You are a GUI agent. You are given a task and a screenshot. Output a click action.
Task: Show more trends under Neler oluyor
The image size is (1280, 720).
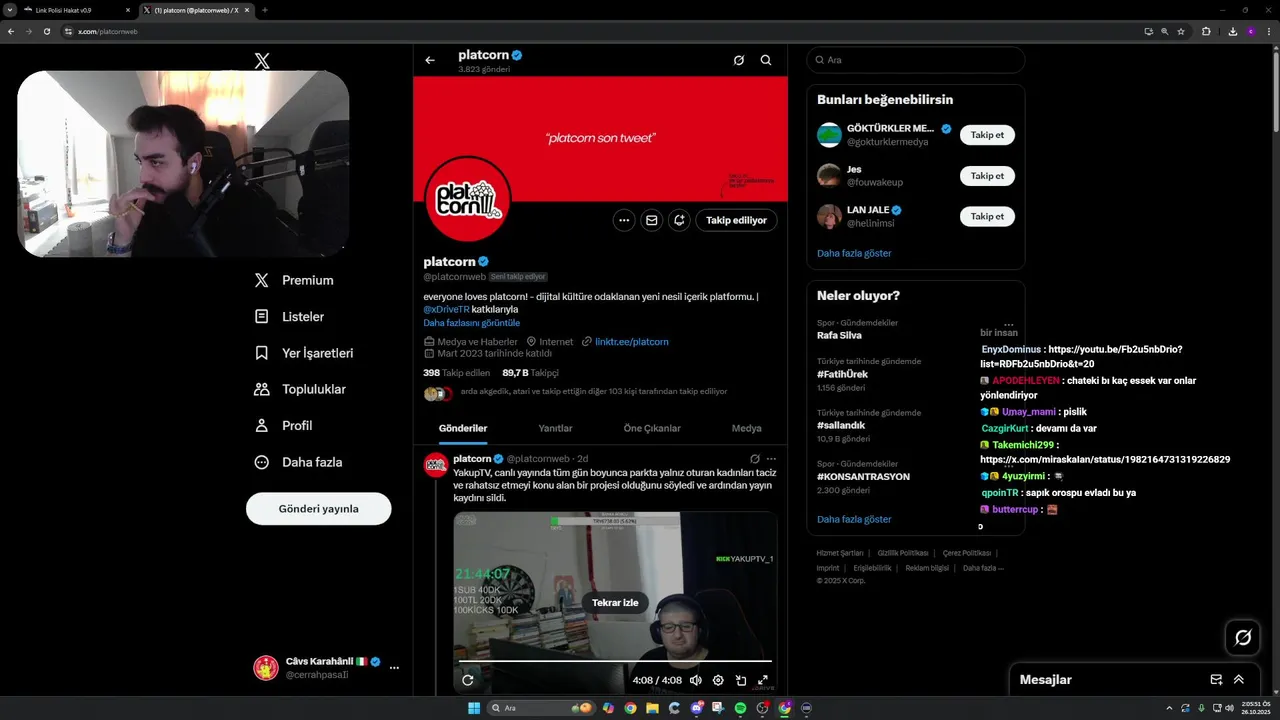(x=854, y=519)
